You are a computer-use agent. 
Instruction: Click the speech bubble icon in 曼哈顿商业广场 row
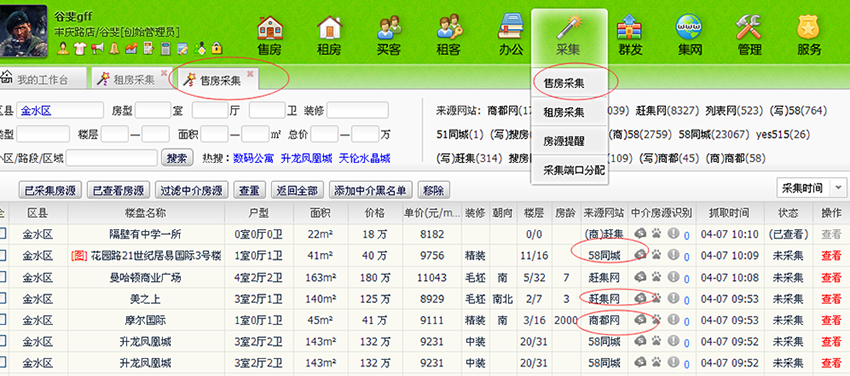641,277
